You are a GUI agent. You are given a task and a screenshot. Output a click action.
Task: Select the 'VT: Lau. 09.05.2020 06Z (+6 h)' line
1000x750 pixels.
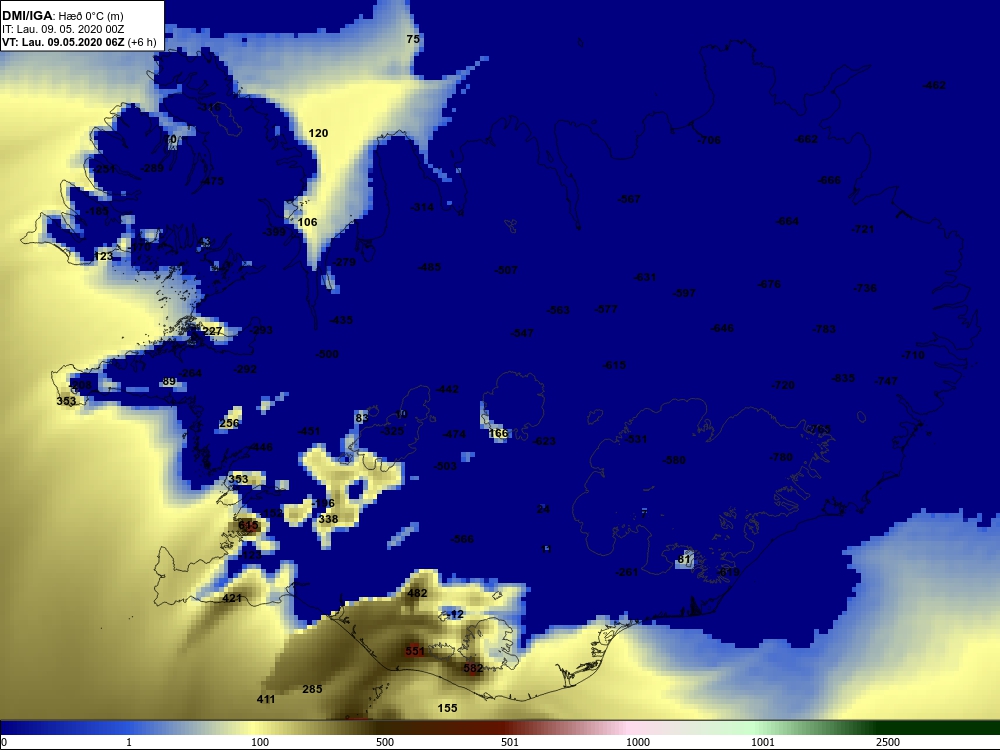coord(79,43)
